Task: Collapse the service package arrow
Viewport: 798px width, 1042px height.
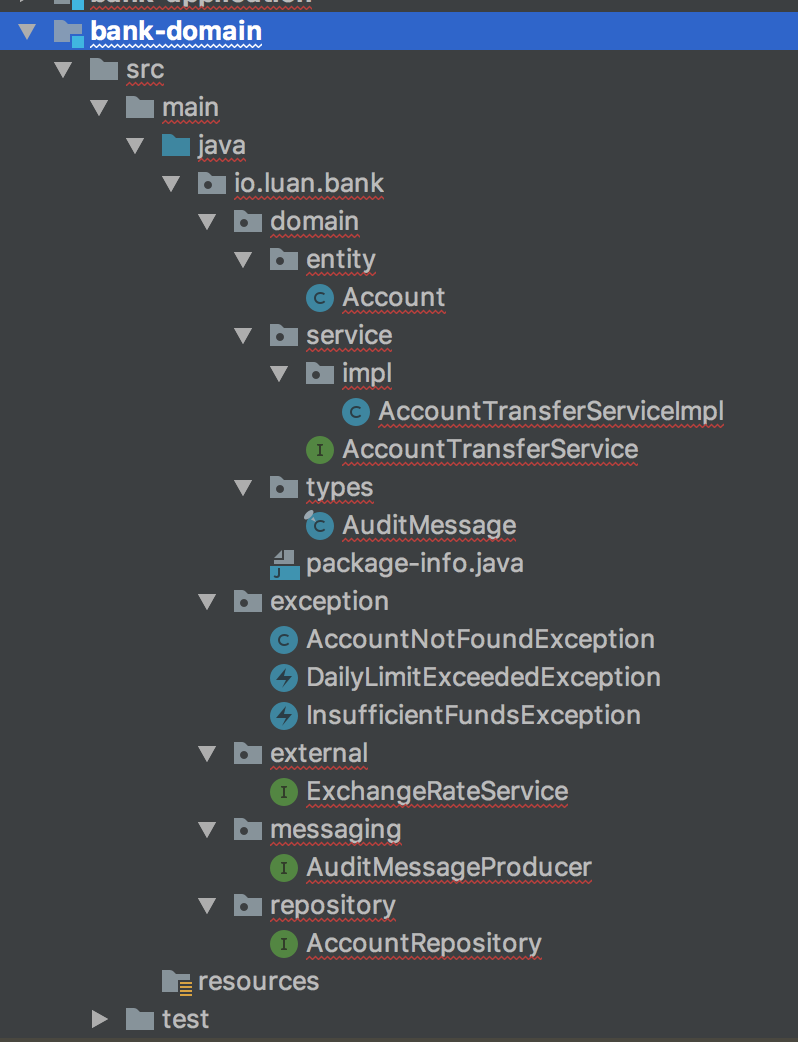Action: pos(243,336)
